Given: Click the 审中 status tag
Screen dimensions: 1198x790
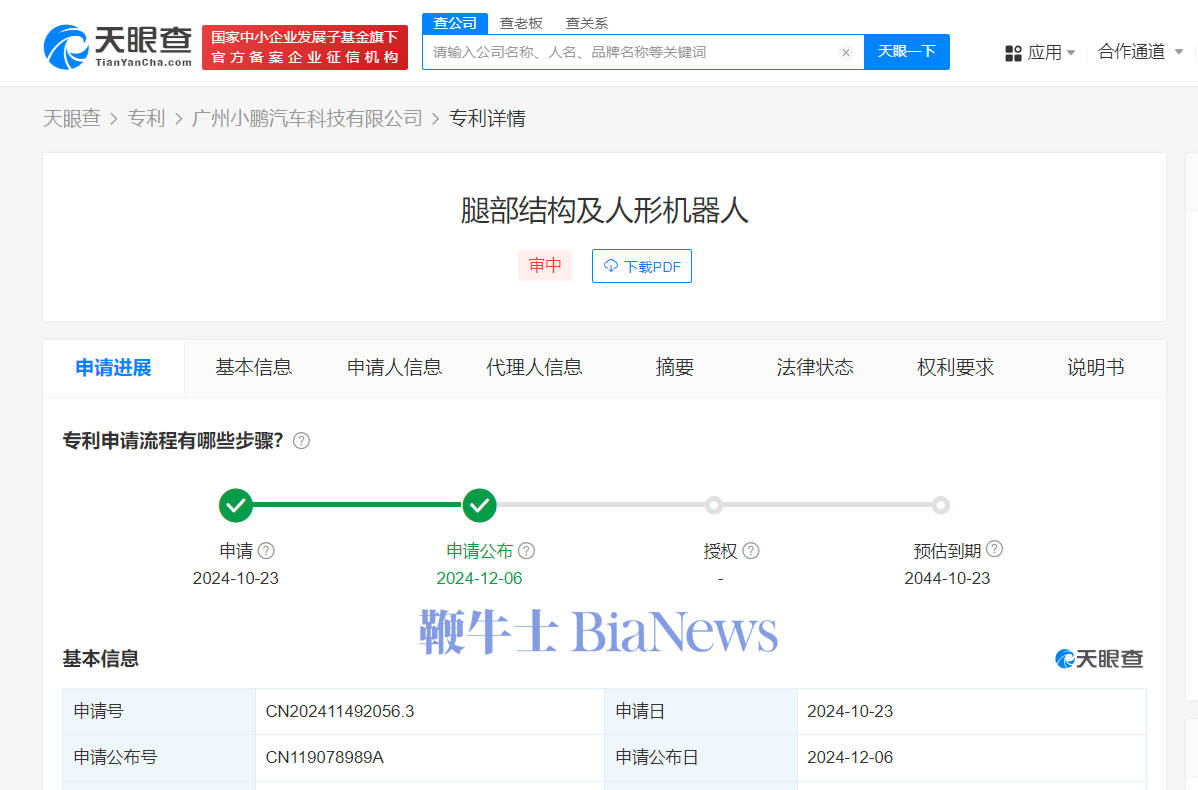Looking at the screenshot, I should pos(545,266).
